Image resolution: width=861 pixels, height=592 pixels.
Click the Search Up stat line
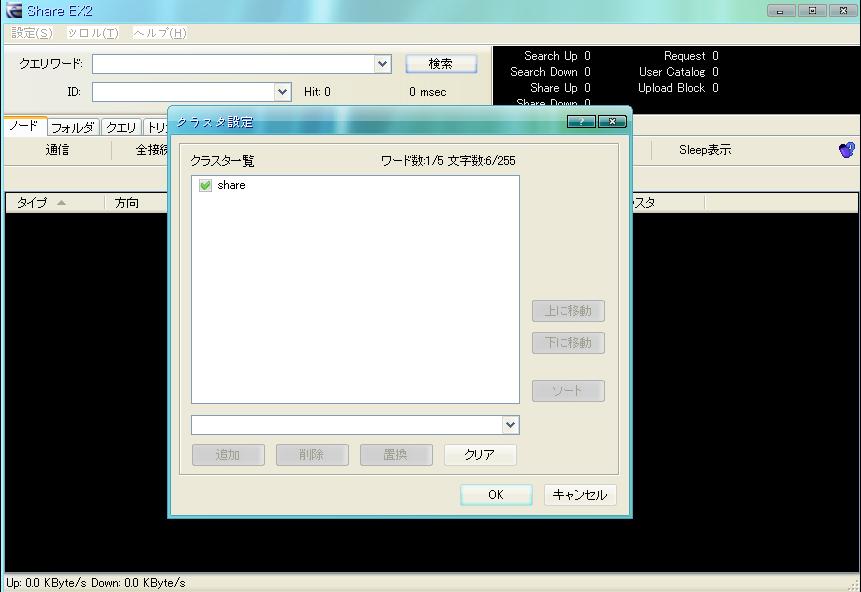(x=557, y=55)
